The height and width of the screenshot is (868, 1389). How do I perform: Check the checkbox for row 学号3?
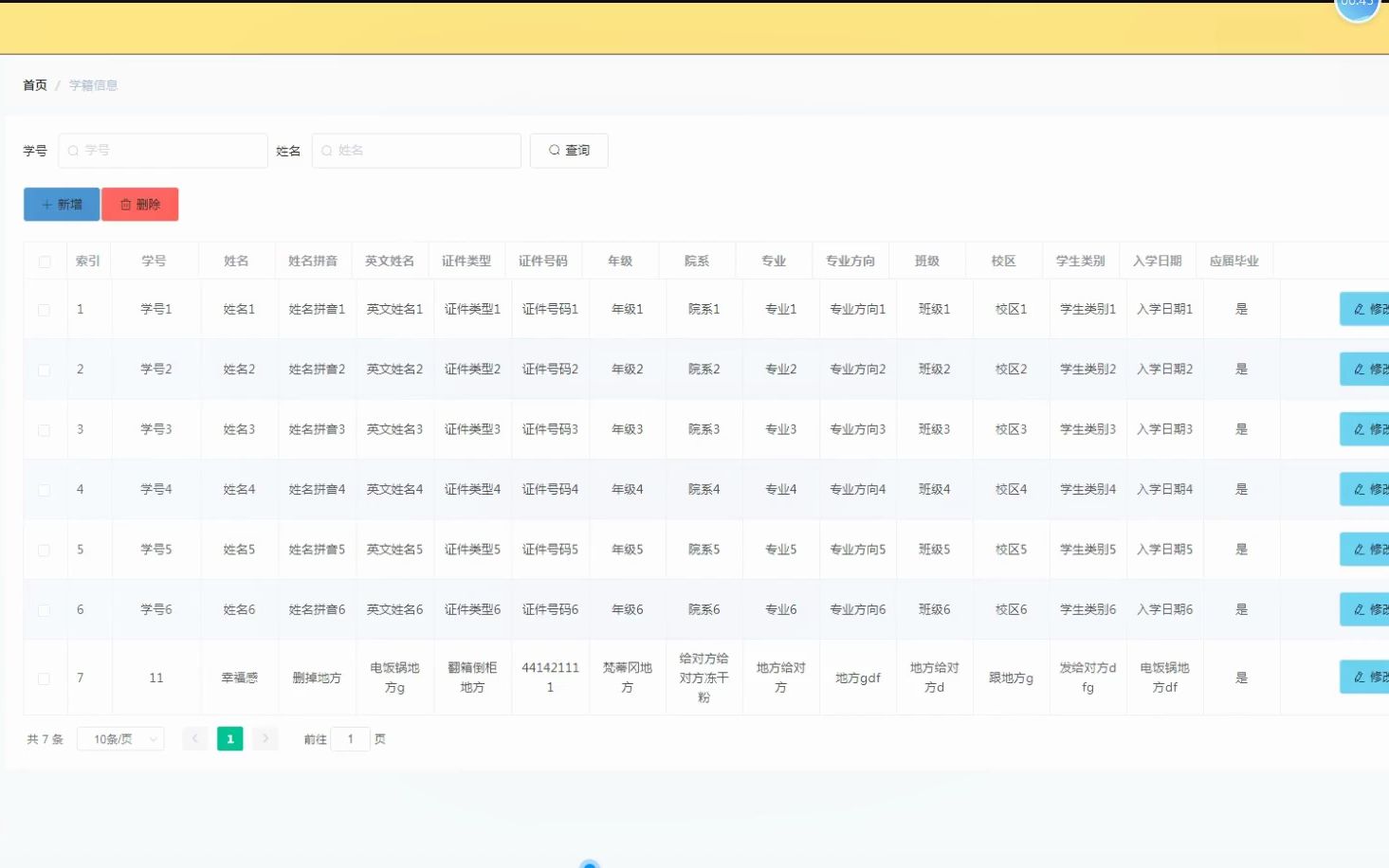45,430
